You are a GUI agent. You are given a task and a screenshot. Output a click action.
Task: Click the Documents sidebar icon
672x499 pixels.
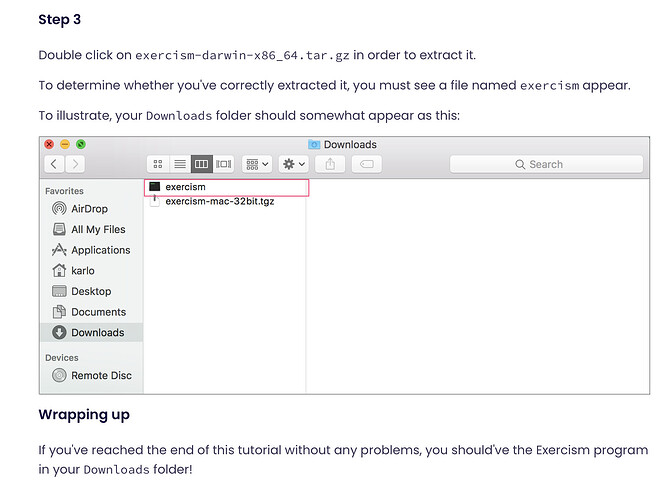(x=59, y=312)
